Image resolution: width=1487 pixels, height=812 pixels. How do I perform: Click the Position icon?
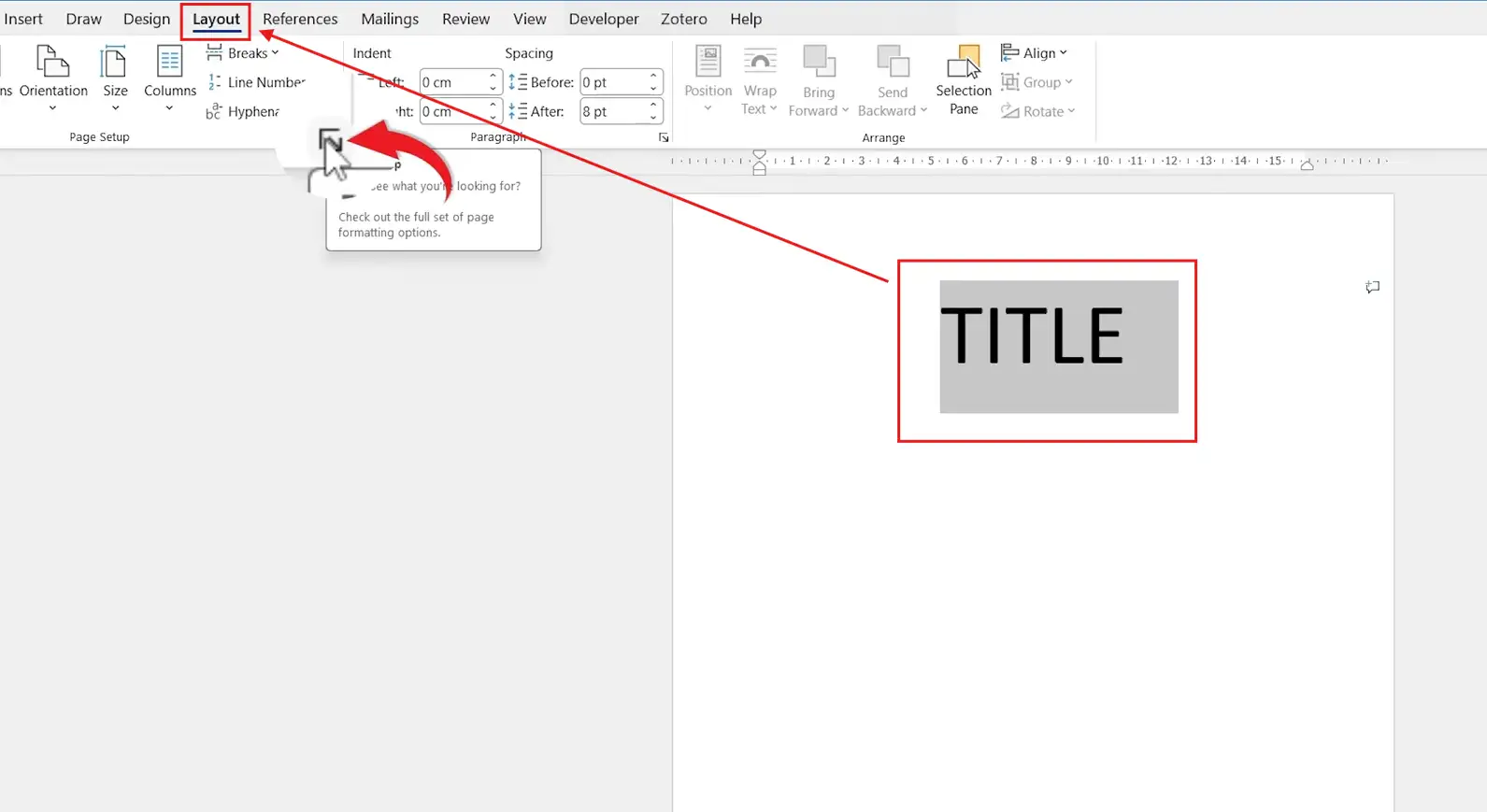point(708,62)
